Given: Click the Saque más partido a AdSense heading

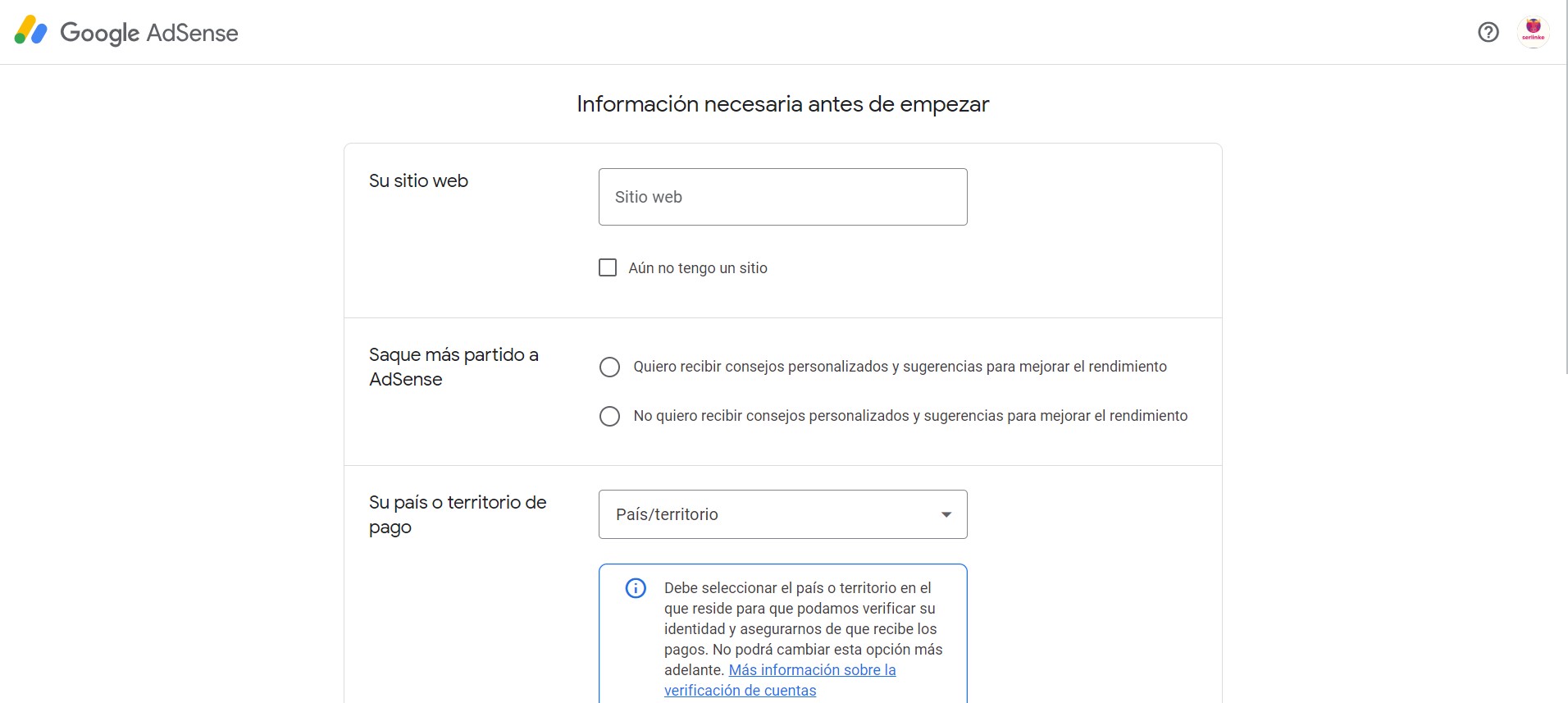Looking at the screenshot, I should 454,367.
